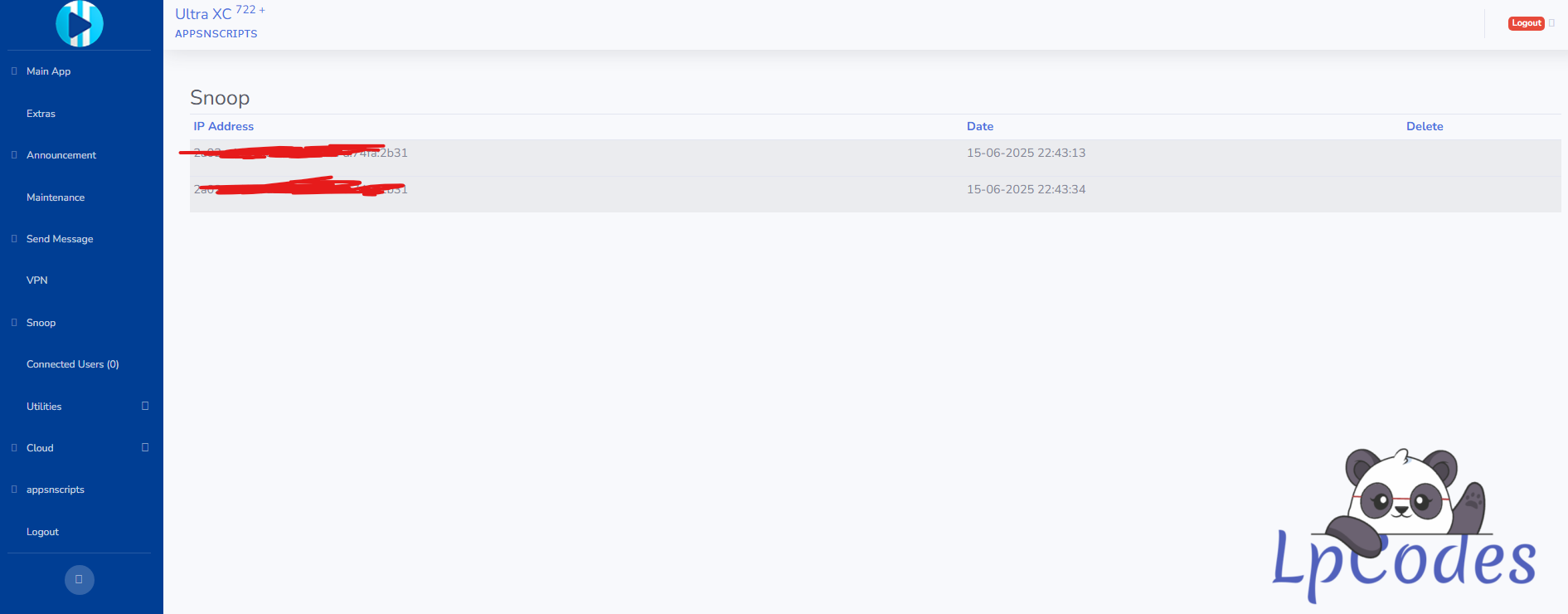Screen dimensions: 1568x614
Task: Expand the Utilities submenu arrow
Action: coord(145,406)
